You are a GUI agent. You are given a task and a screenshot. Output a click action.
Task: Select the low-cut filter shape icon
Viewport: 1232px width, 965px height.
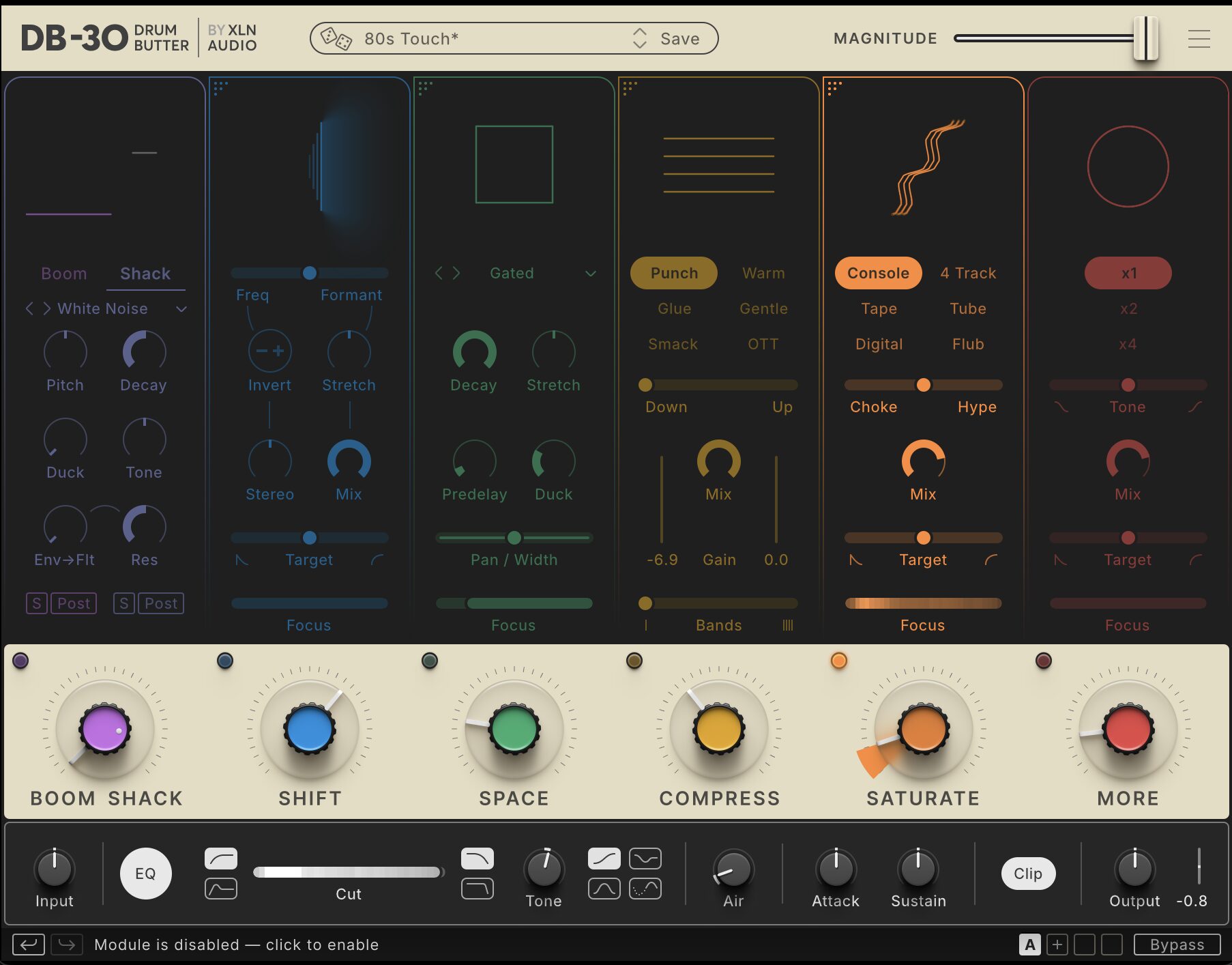pyautogui.click(x=221, y=859)
